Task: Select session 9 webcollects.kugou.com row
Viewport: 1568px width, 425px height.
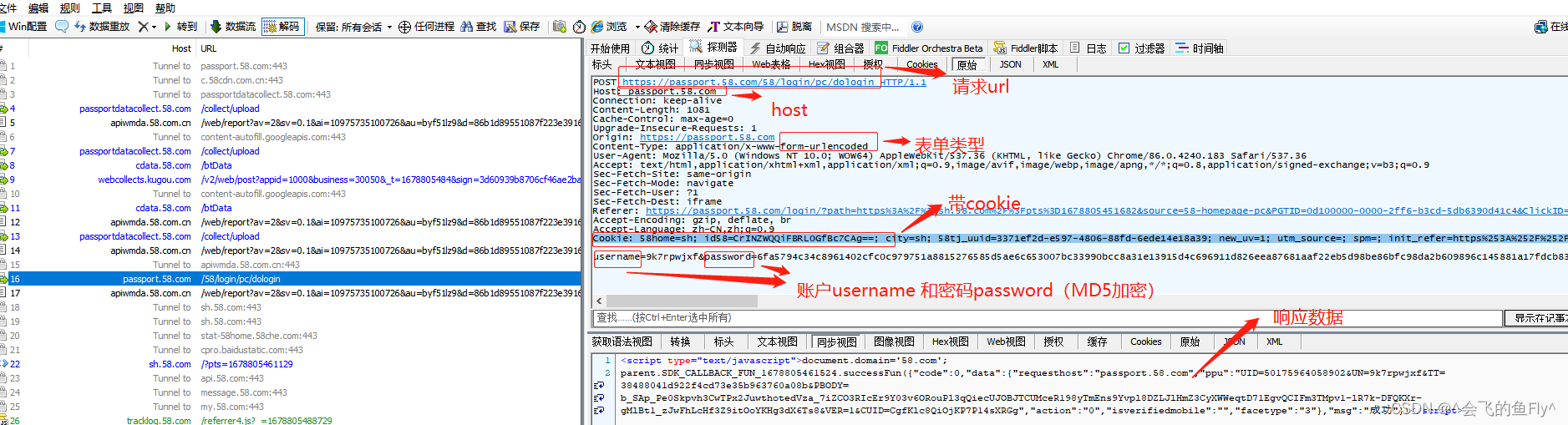Action: 291,180
